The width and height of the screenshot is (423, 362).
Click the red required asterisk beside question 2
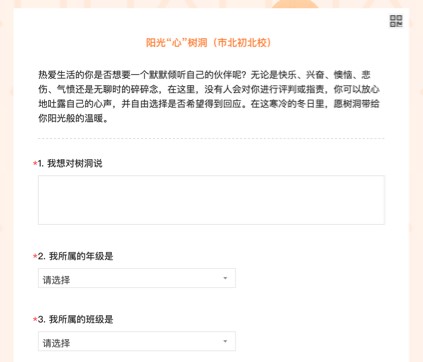click(35, 256)
